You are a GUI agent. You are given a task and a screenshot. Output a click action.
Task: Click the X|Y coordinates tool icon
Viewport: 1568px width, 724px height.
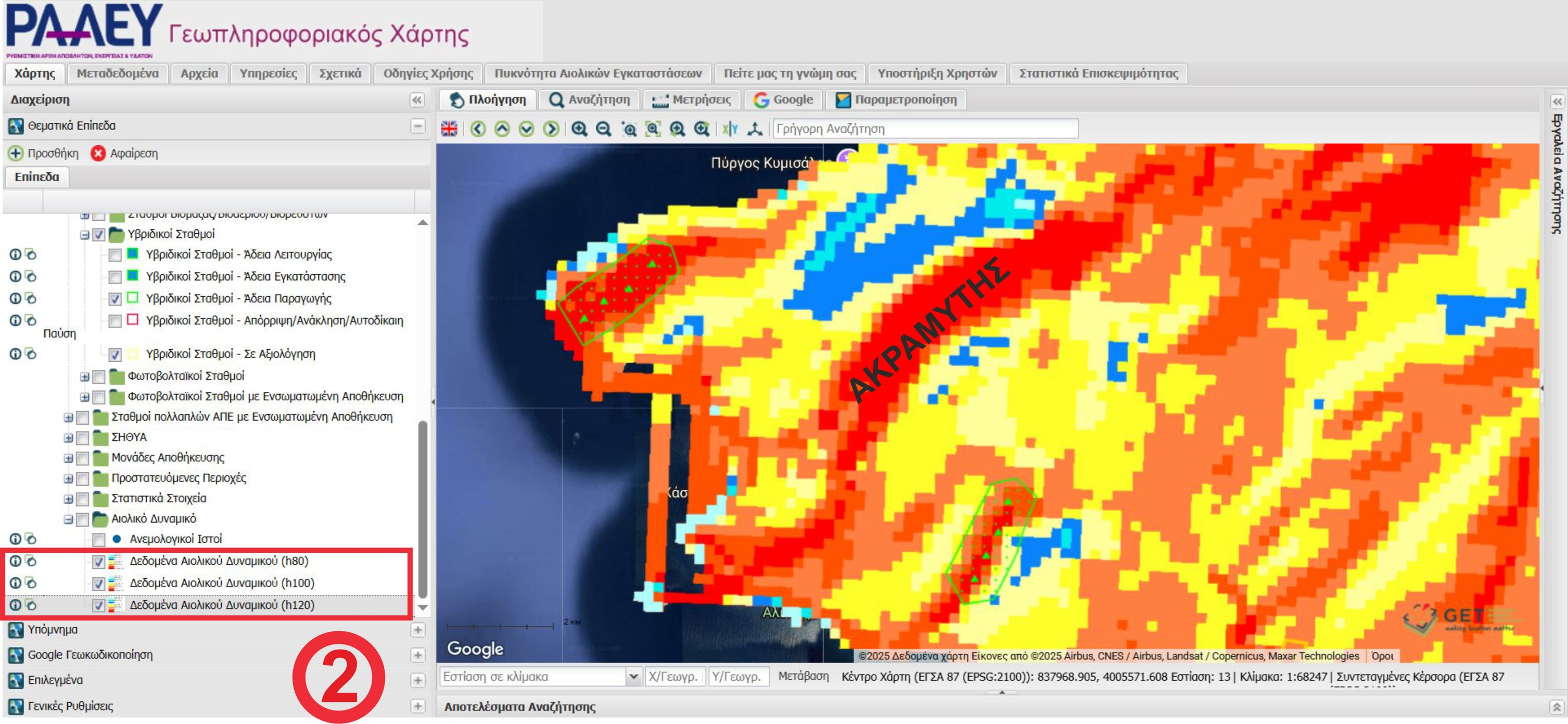point(730,129)
